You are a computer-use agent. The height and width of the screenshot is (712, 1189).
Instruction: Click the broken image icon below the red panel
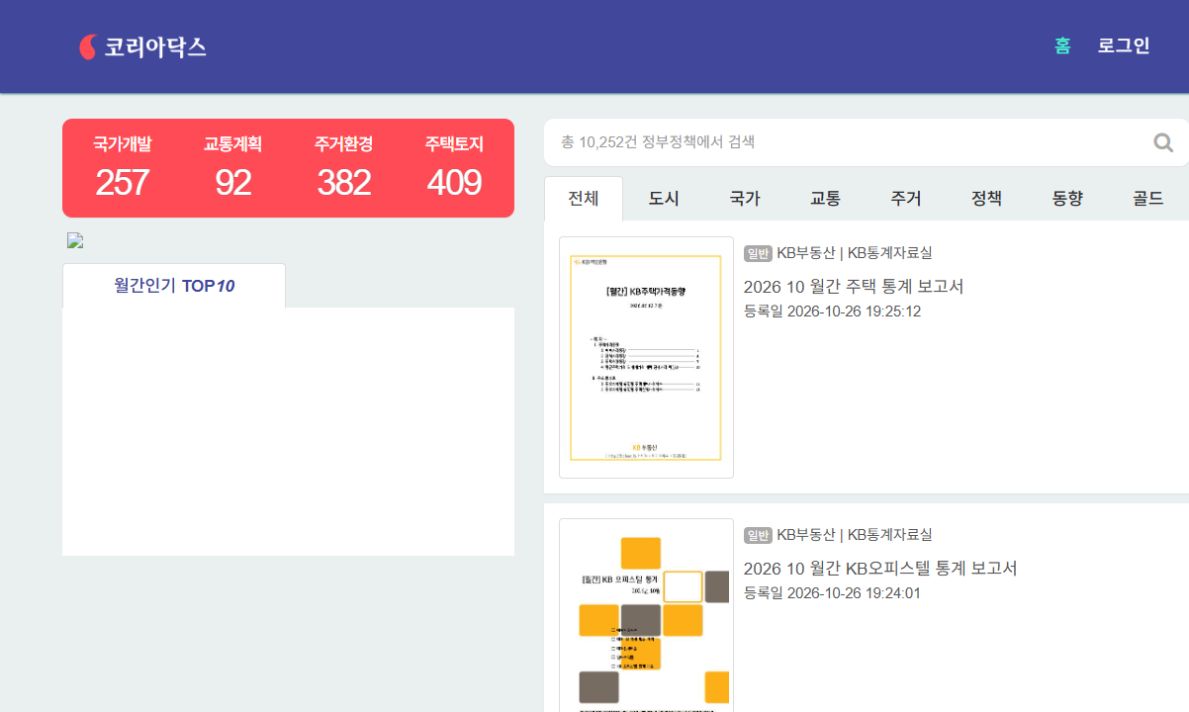tap(75, 240)
